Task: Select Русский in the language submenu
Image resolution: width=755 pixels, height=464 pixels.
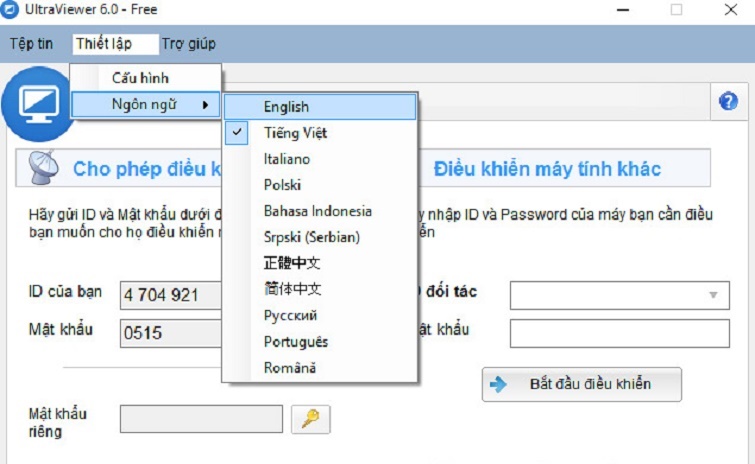Action: [x=291, y=315]
